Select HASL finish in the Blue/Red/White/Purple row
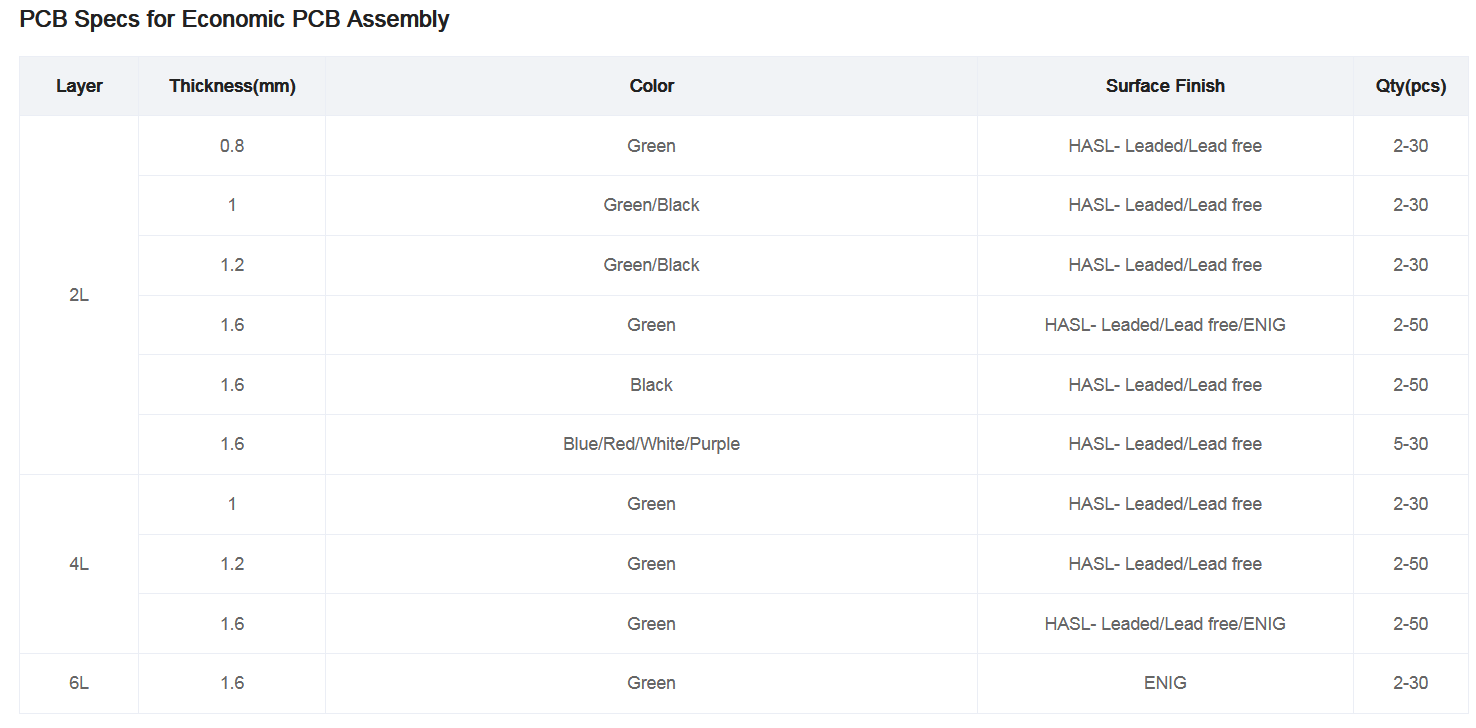The height and width of the screenshot is (728, 1476). (x=1165, y=444)
